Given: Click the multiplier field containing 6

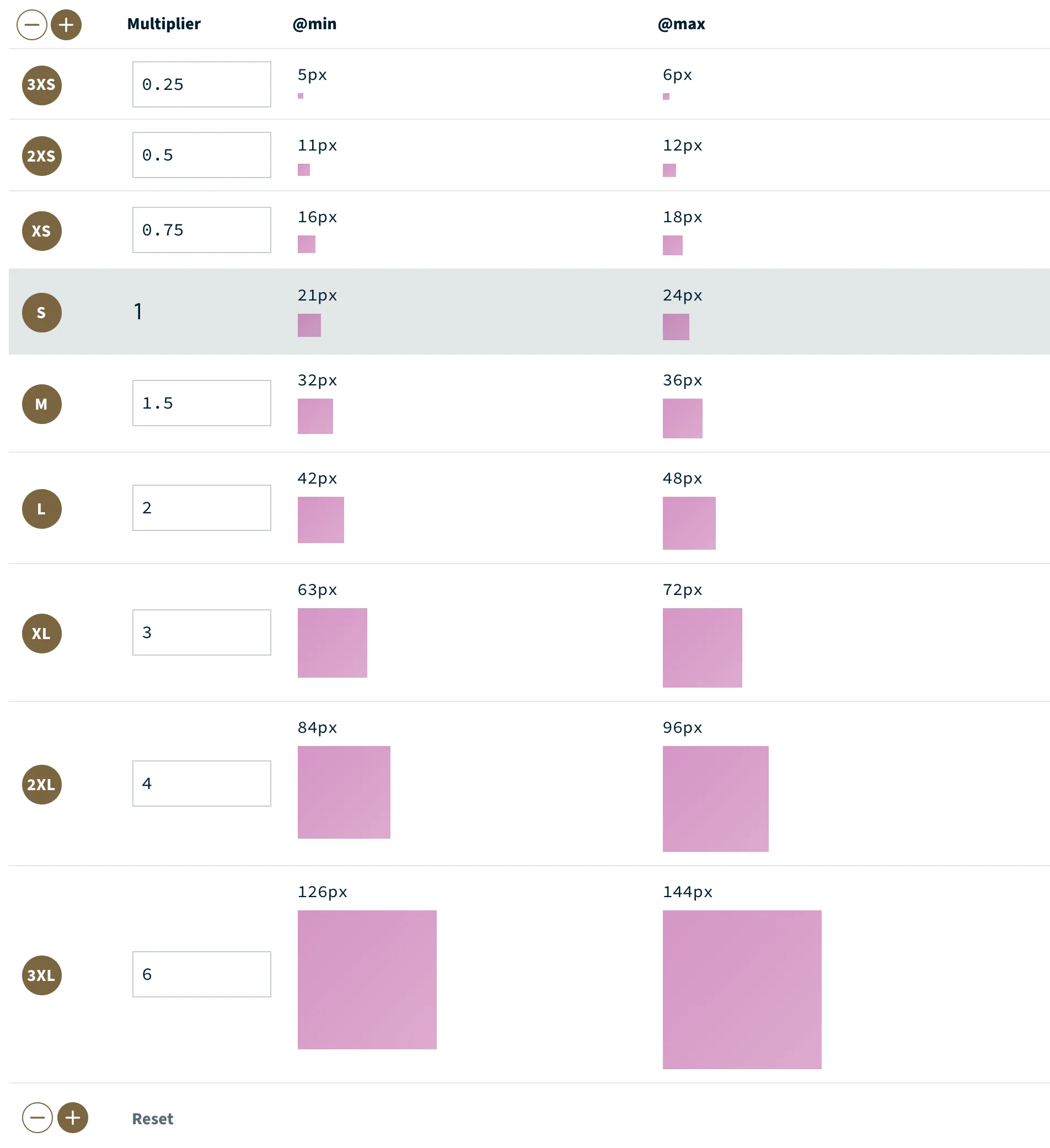Looking at the screenshot, I should pyautogui.click(x=202, y=974).
